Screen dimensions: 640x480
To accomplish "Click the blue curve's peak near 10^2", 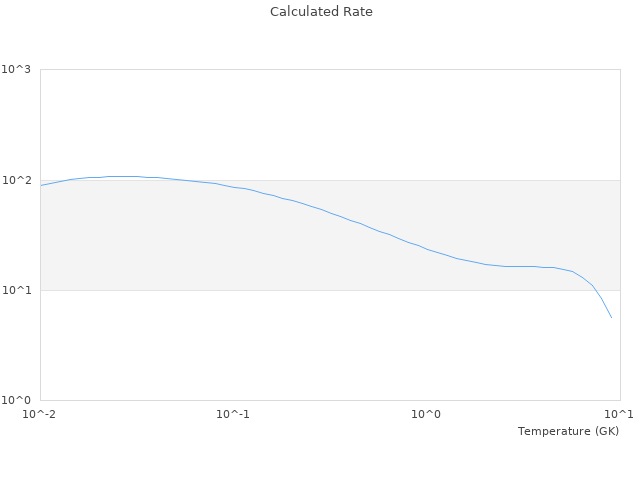I will 120,176.
